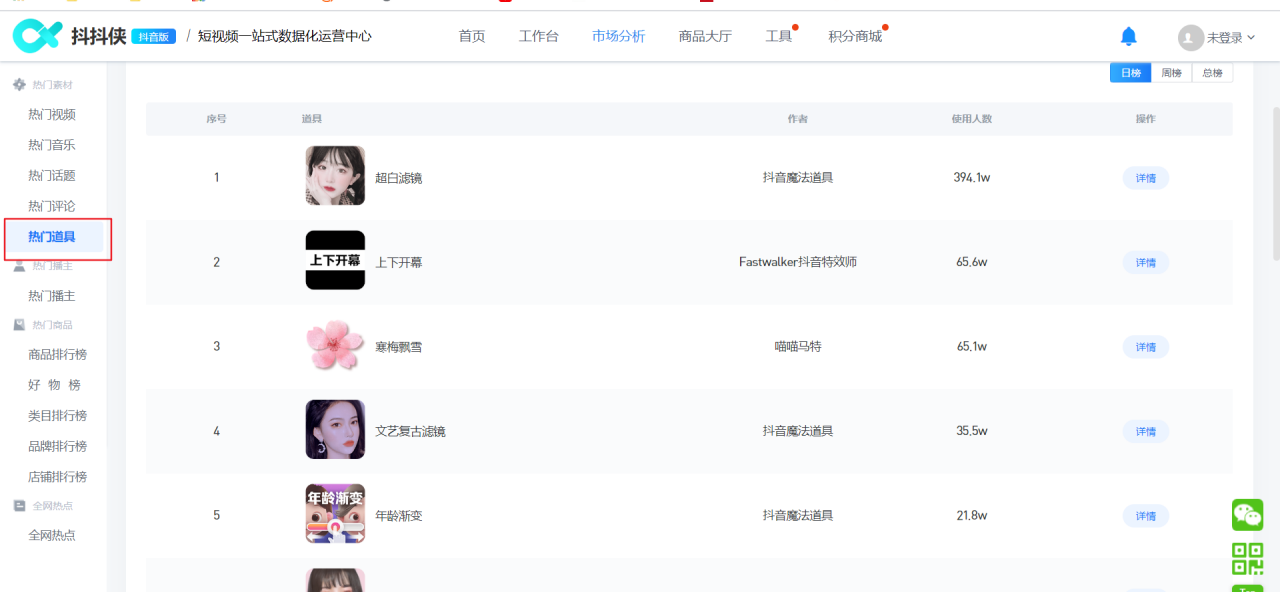Screen dimensions: 1280x592
Task: Switch to 总榜 overall ranking
Action: [x=1212, y=73]
